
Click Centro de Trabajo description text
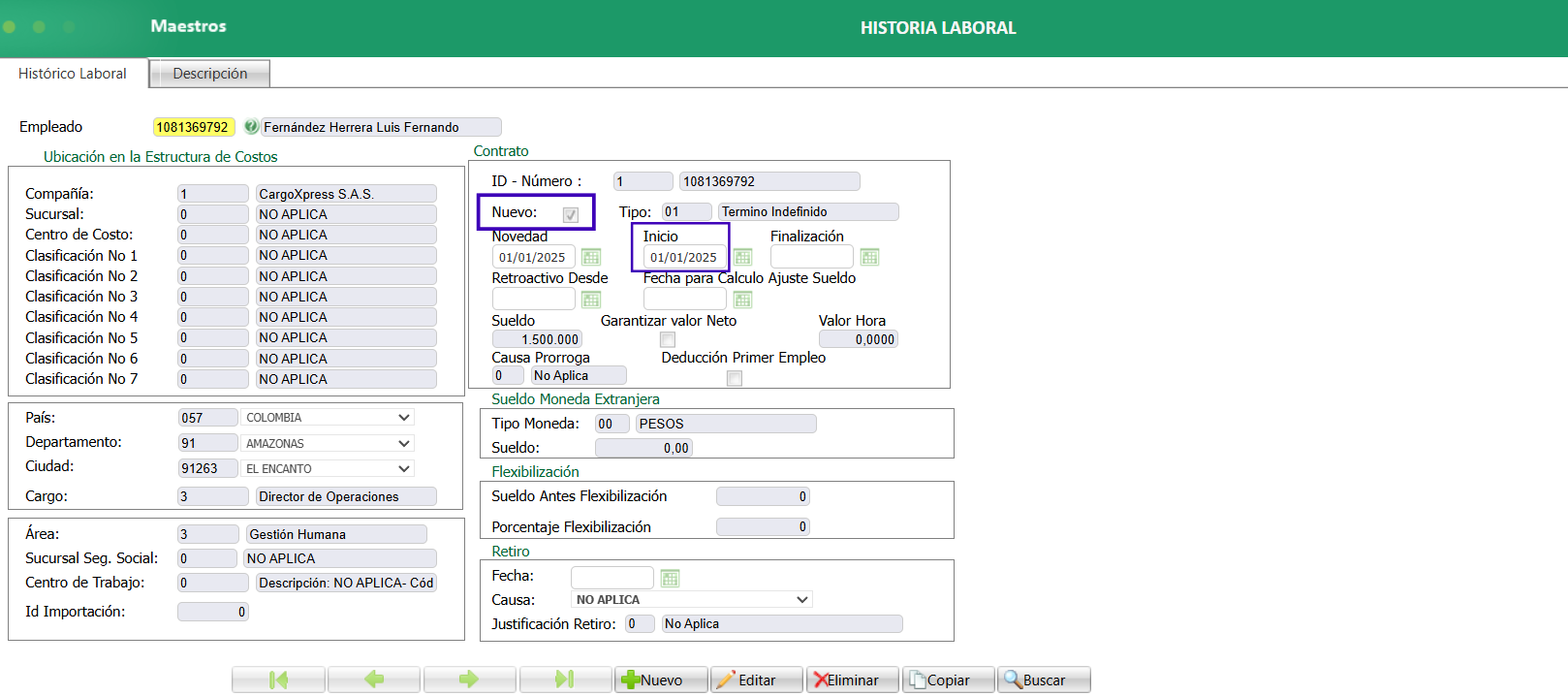point(346,583)
